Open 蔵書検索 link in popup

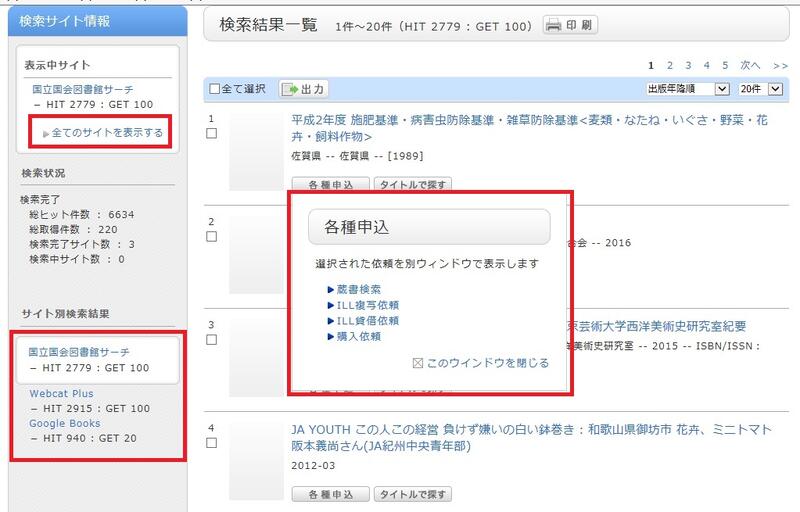[349, 289]
